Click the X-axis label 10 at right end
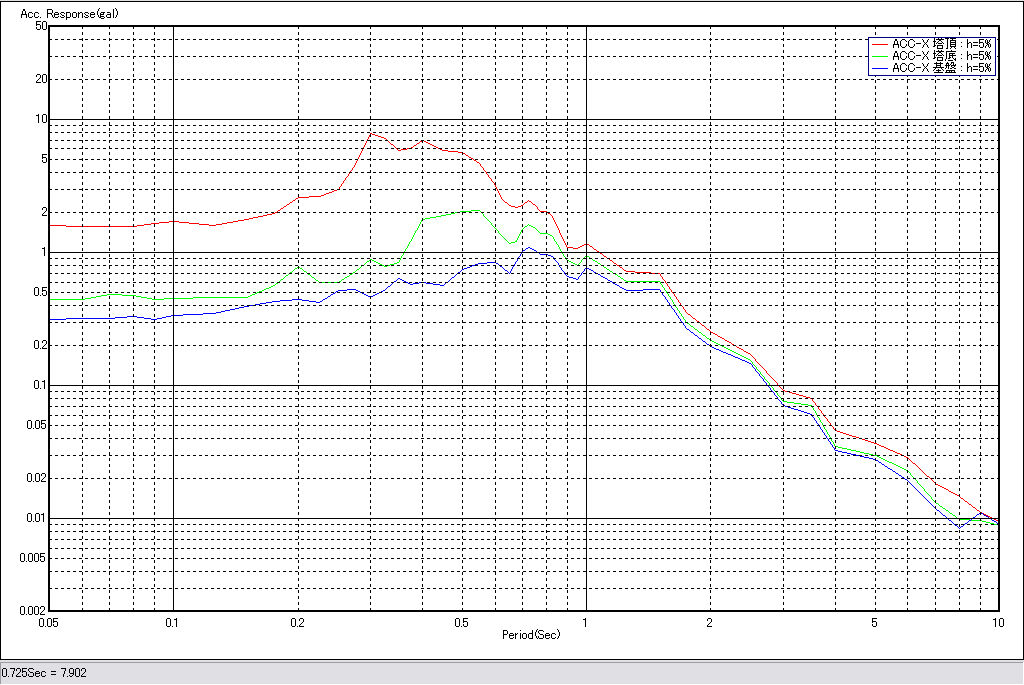This screenshot has width=1024, height=685. [996, 622]
